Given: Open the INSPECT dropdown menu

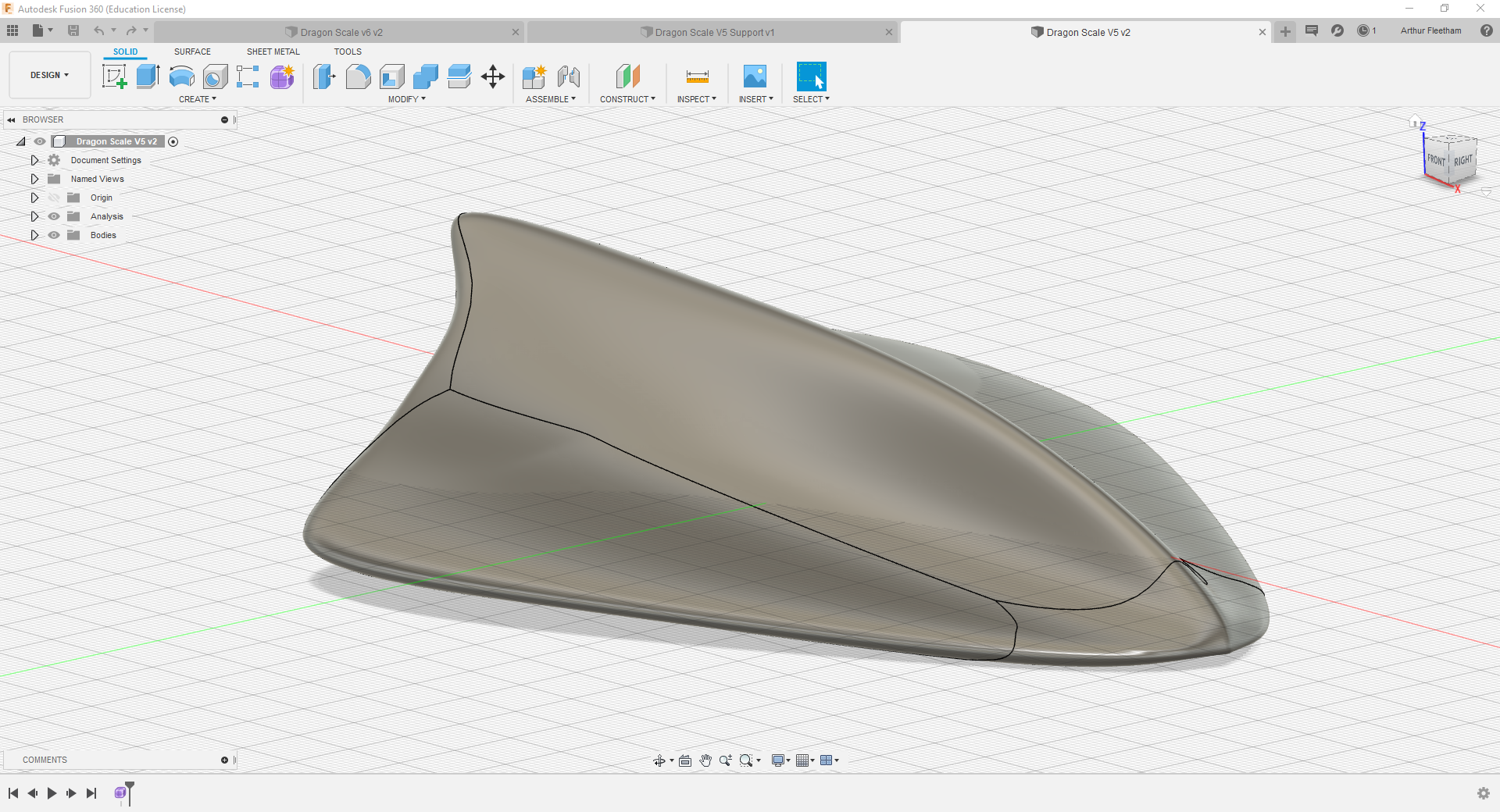Looking at the screenshot, I should coord(697,99).
